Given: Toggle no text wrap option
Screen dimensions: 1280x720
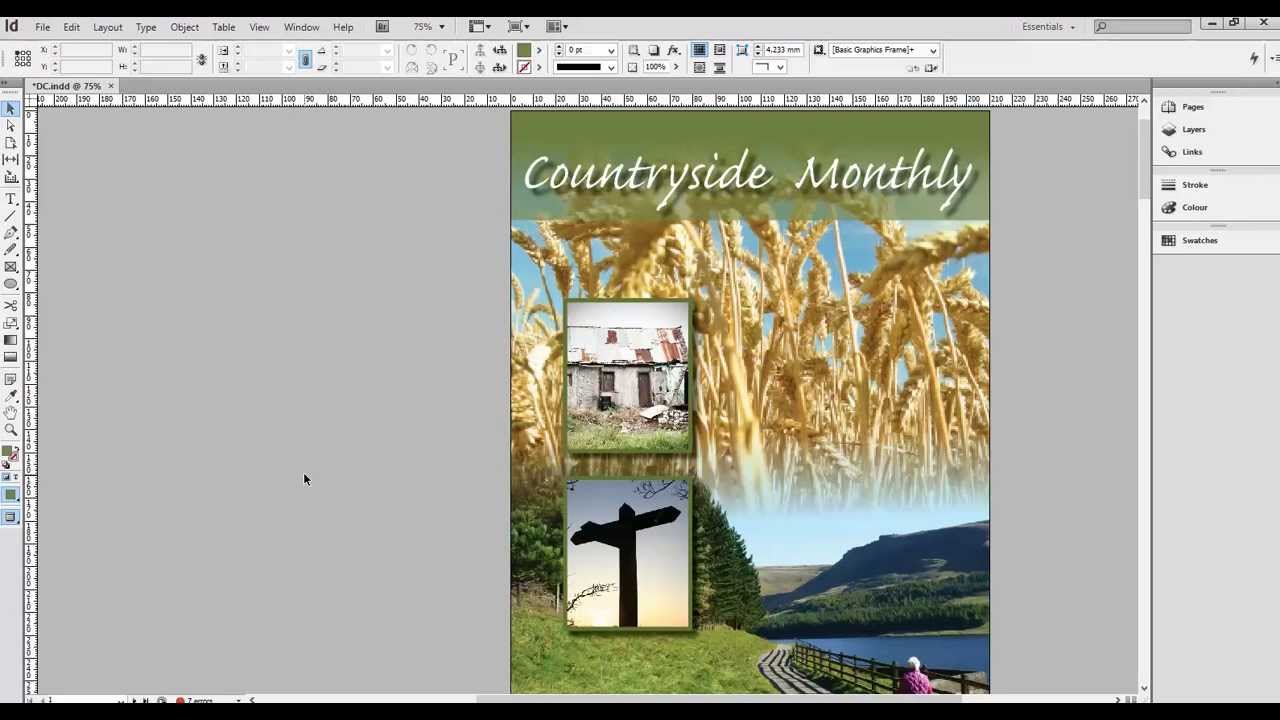Looking at the screenshot, I should pyautogui.click(x=700, y=50).
